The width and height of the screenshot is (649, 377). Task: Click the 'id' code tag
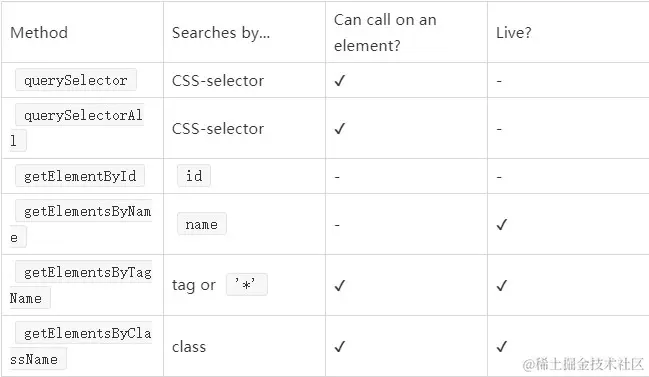point(194,176)
